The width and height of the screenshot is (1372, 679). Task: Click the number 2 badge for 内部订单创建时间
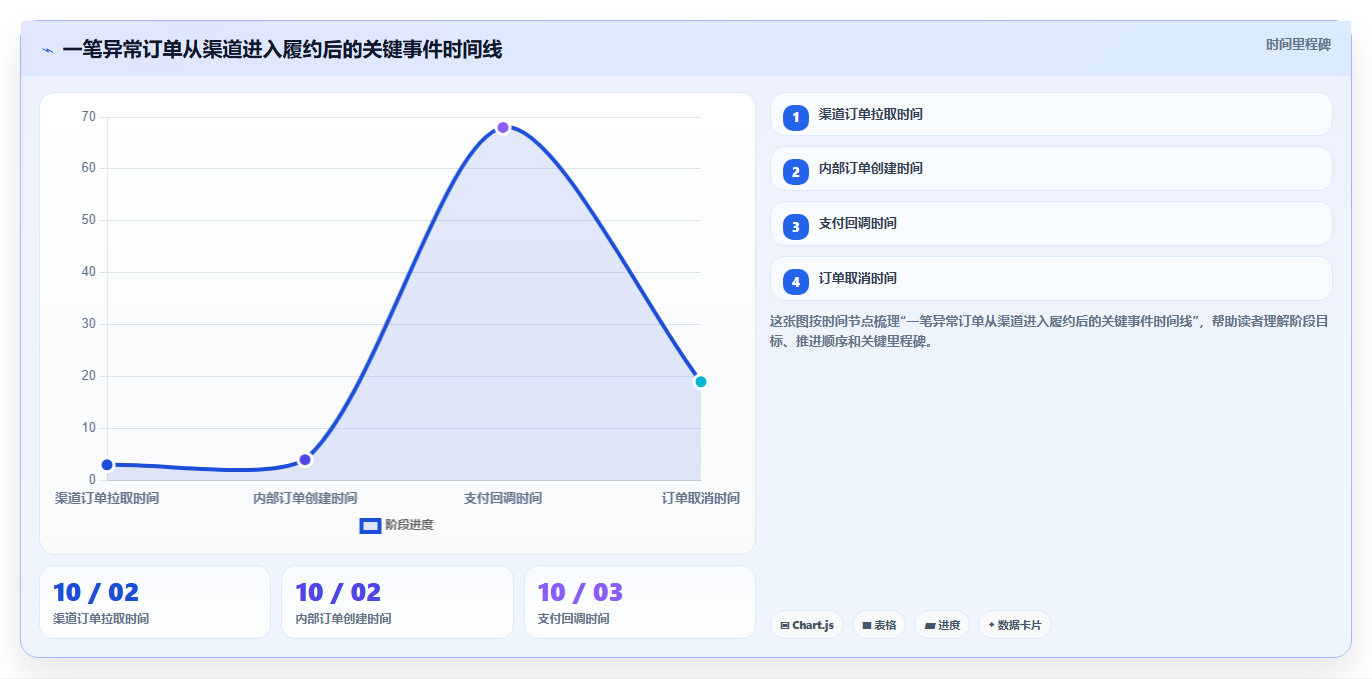pos(796,172)
